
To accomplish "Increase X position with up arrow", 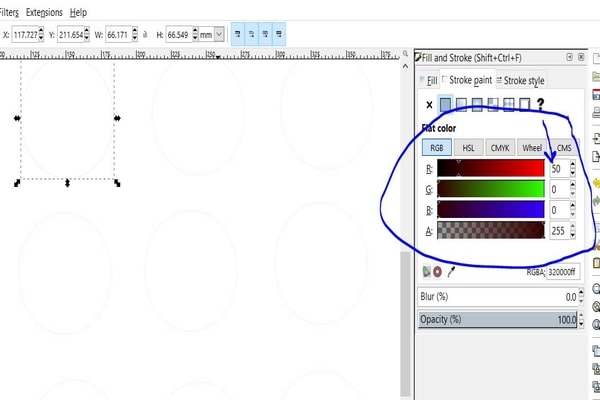I will click(41, 31).
